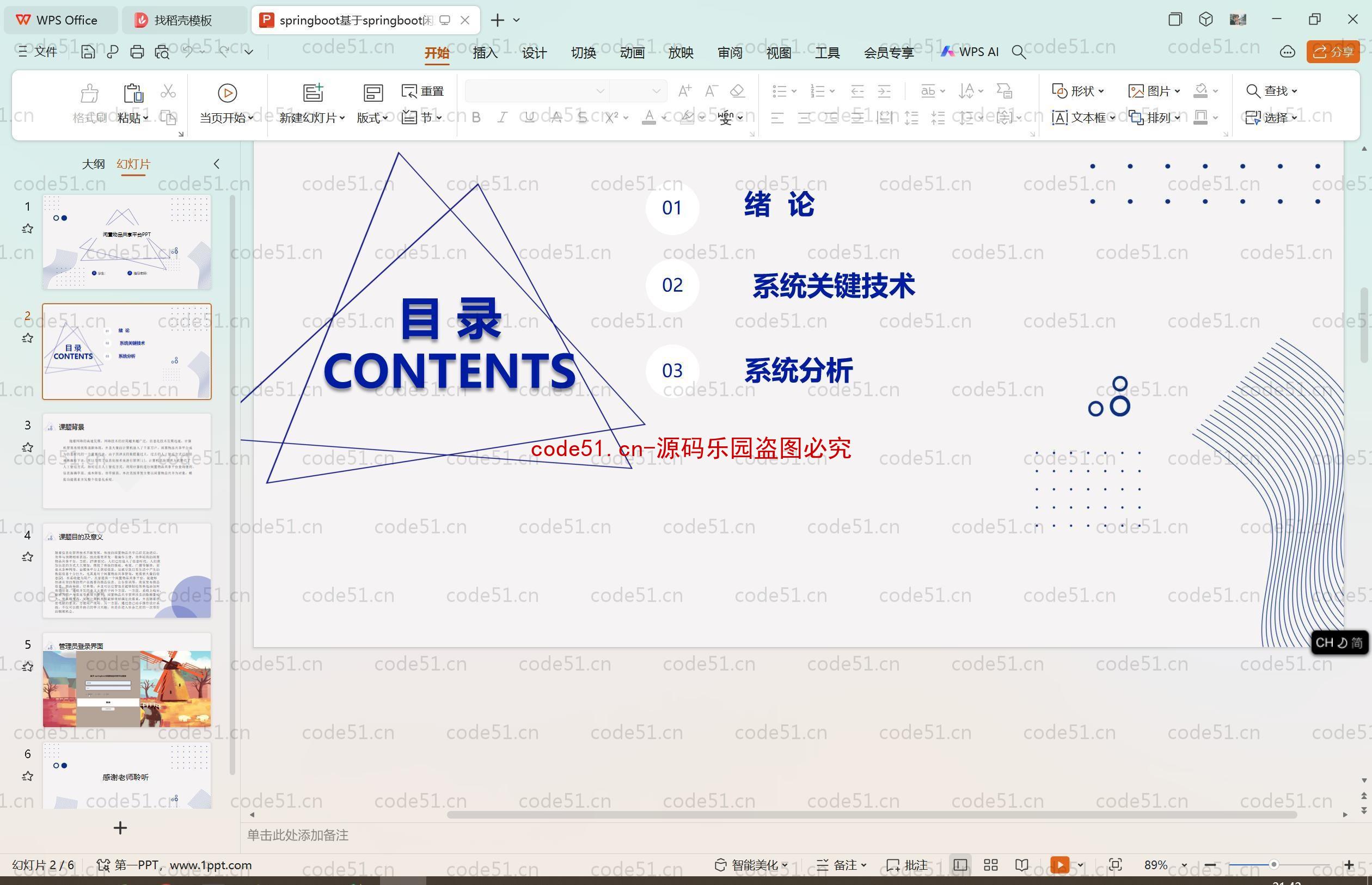The image size is (1372, 885).
Task: Select slide 3 课题背景 thumbnail
Action: click(x=126, y=461)
